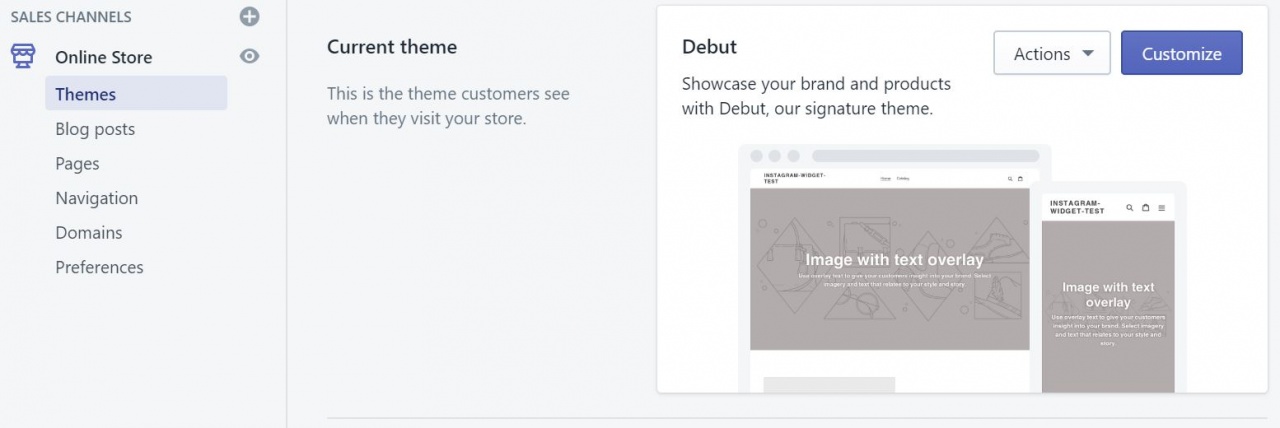The image size is (1280, 428).
Task: Click the Customize button
Action: tap(1182, 53)
